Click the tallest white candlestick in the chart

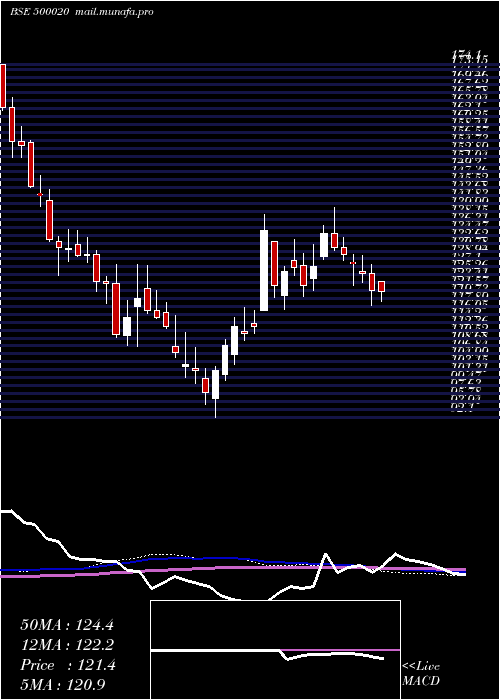pos(264,270)
